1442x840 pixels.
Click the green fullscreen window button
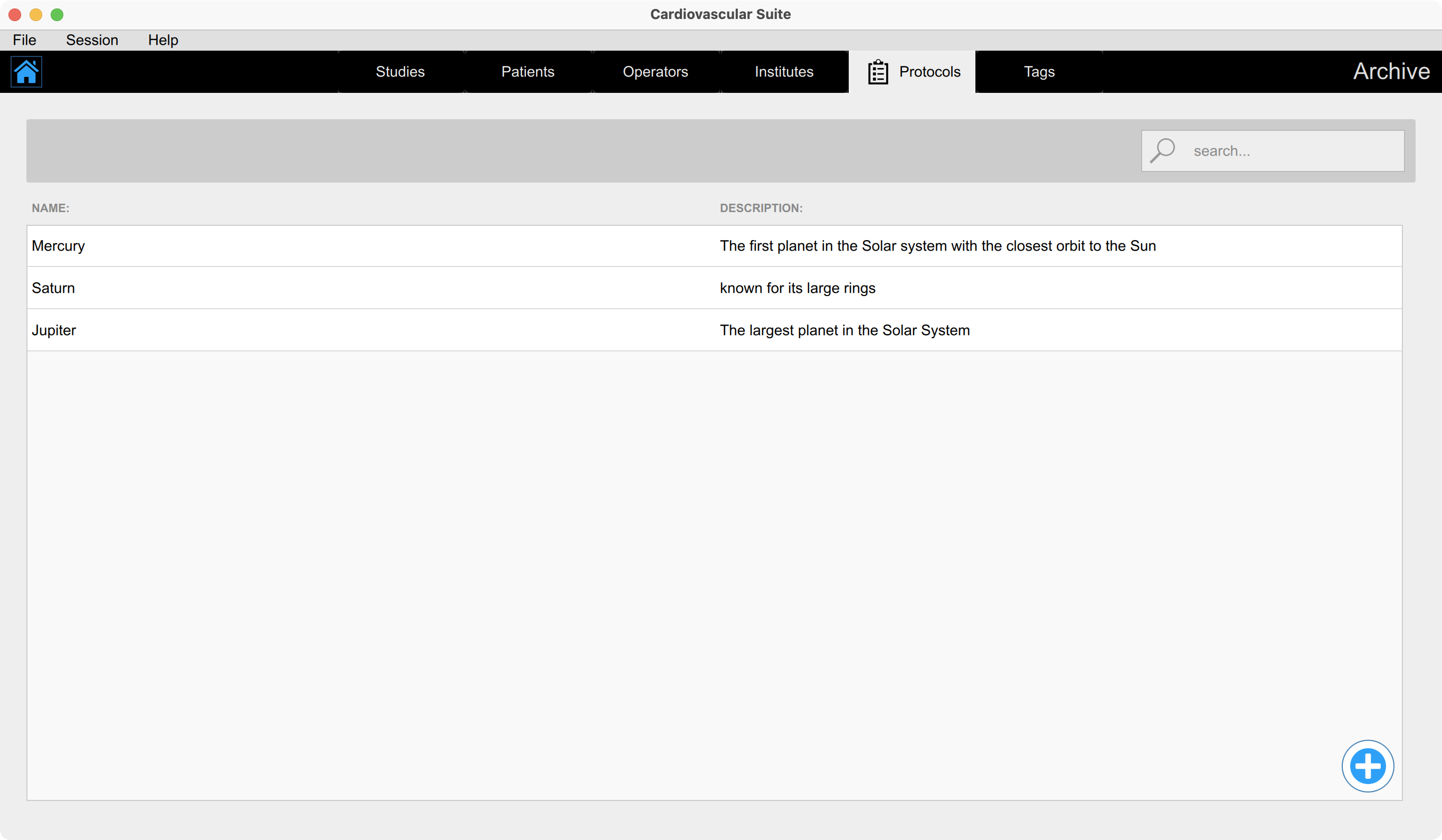57,14
